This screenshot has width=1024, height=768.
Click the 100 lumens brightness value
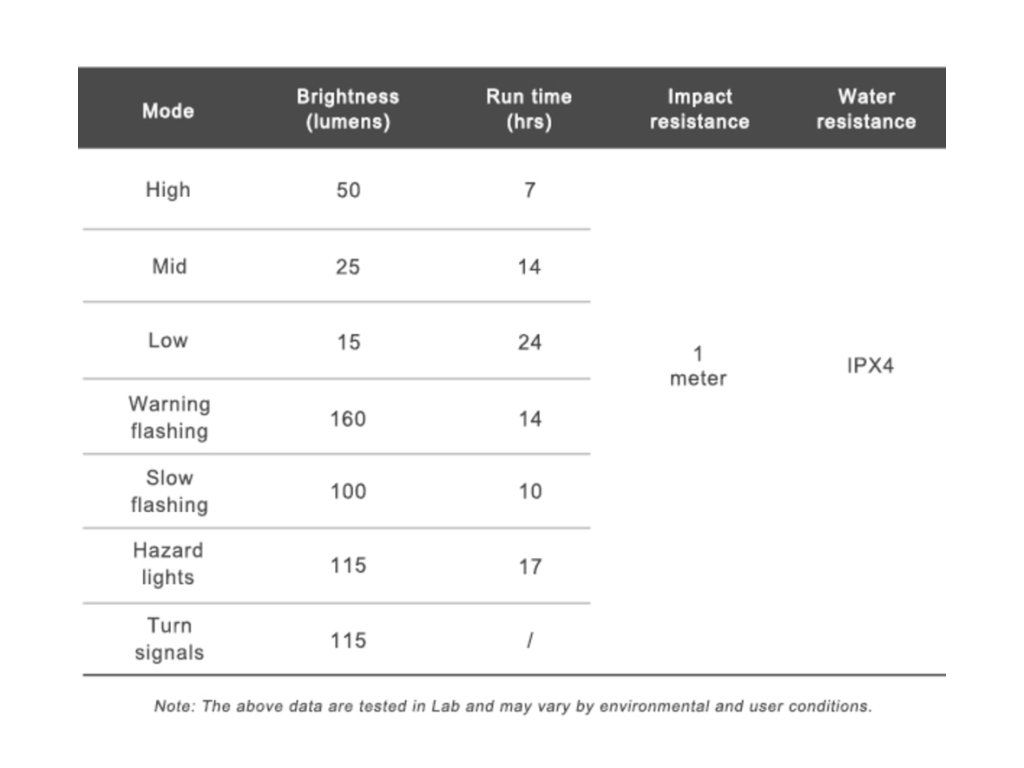pos(348,492)
